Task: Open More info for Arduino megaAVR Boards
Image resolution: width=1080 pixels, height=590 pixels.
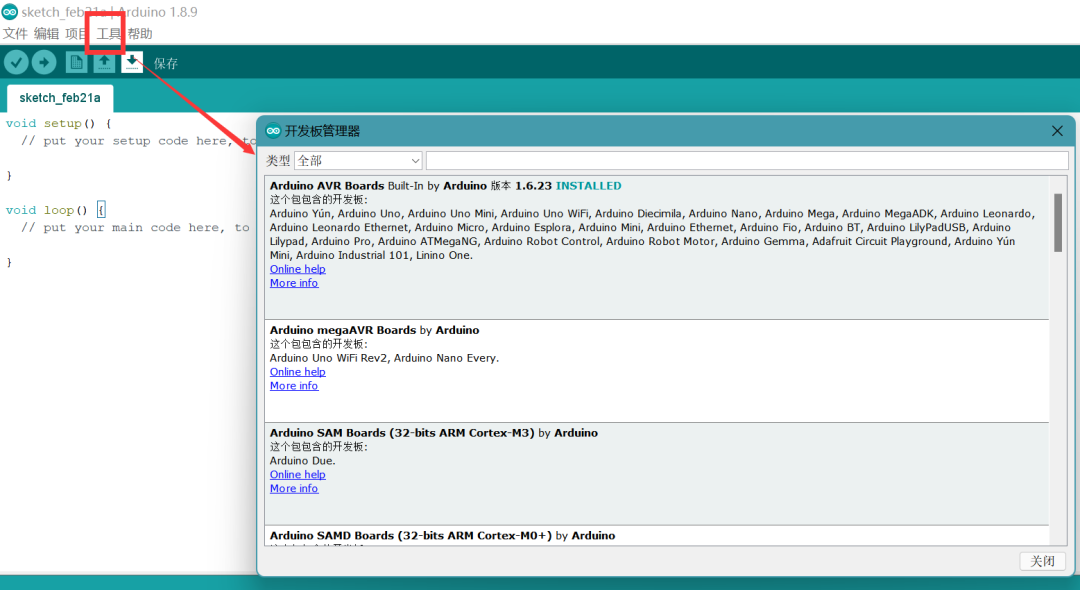Action: click(x=294, y=386)
